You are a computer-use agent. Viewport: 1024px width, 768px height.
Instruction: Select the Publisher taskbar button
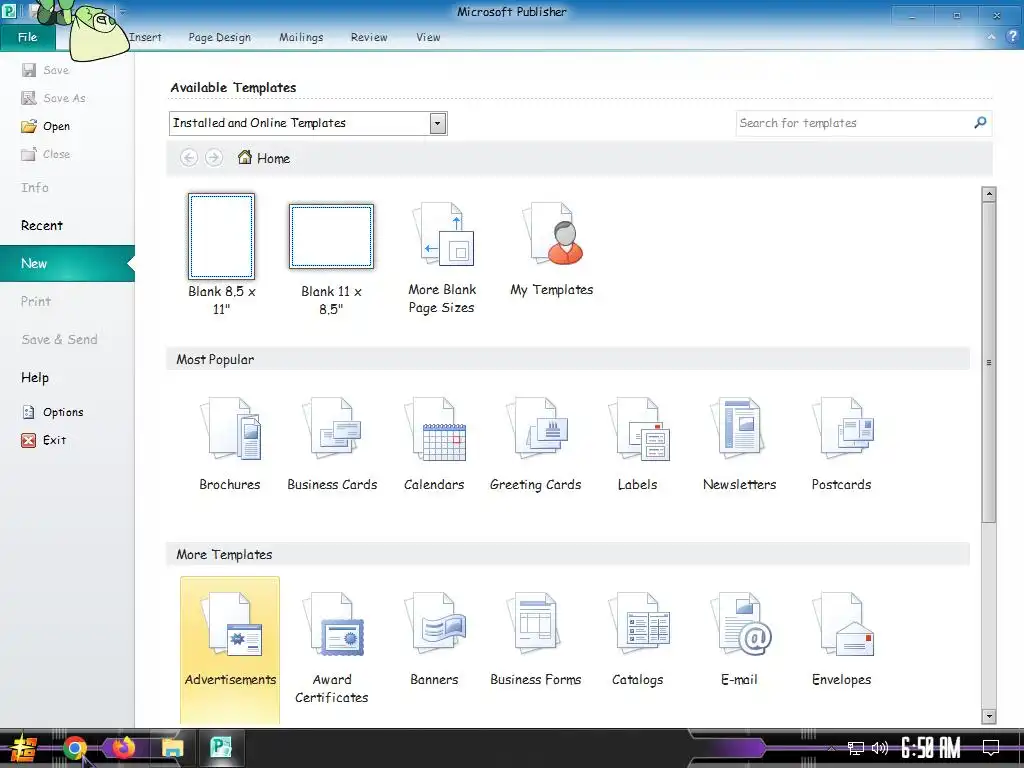pyautogui.click(x=221, y=748)
